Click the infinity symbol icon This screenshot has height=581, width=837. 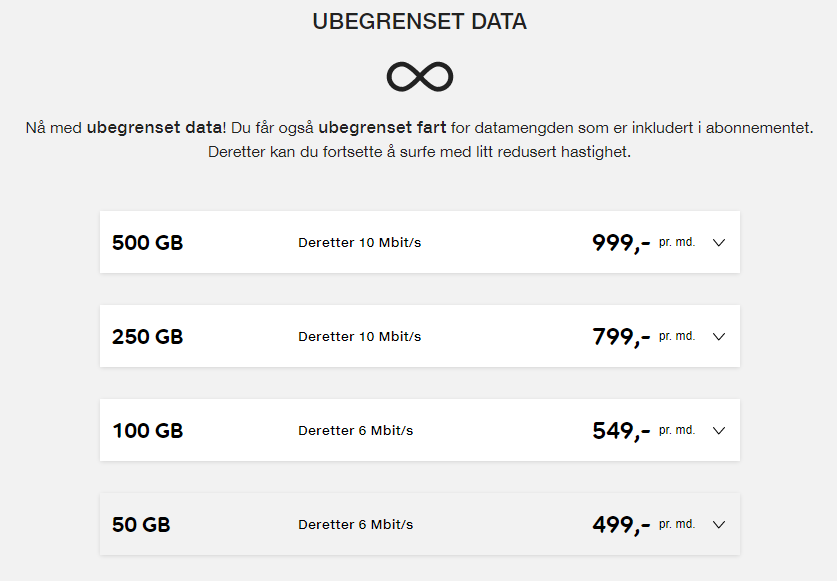(420, 76)
